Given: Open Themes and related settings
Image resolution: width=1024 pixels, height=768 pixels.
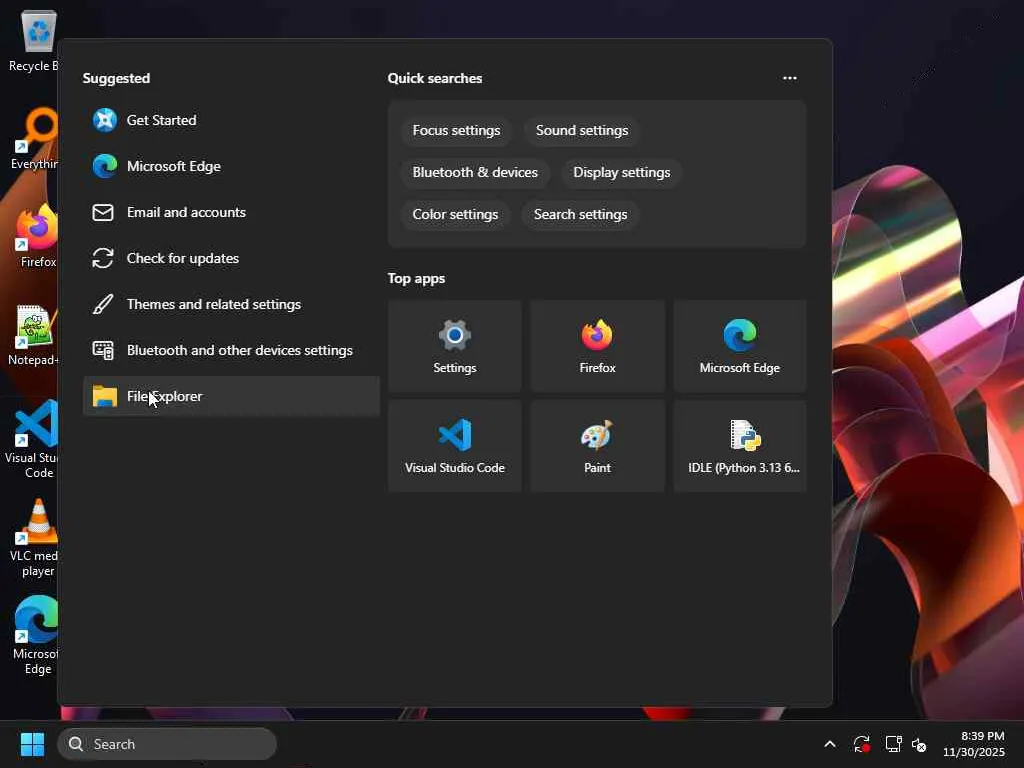Looking at the screenshot, I should click(231, 304).
